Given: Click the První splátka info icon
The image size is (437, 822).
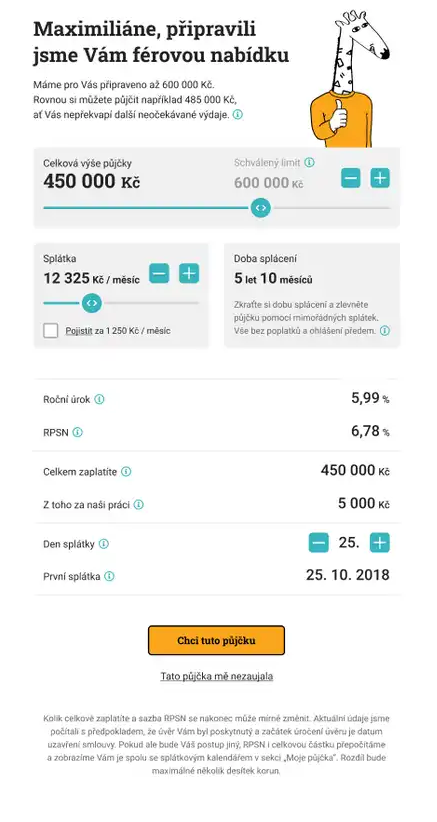Looking at the screenshot, I should tap(109, 577).
